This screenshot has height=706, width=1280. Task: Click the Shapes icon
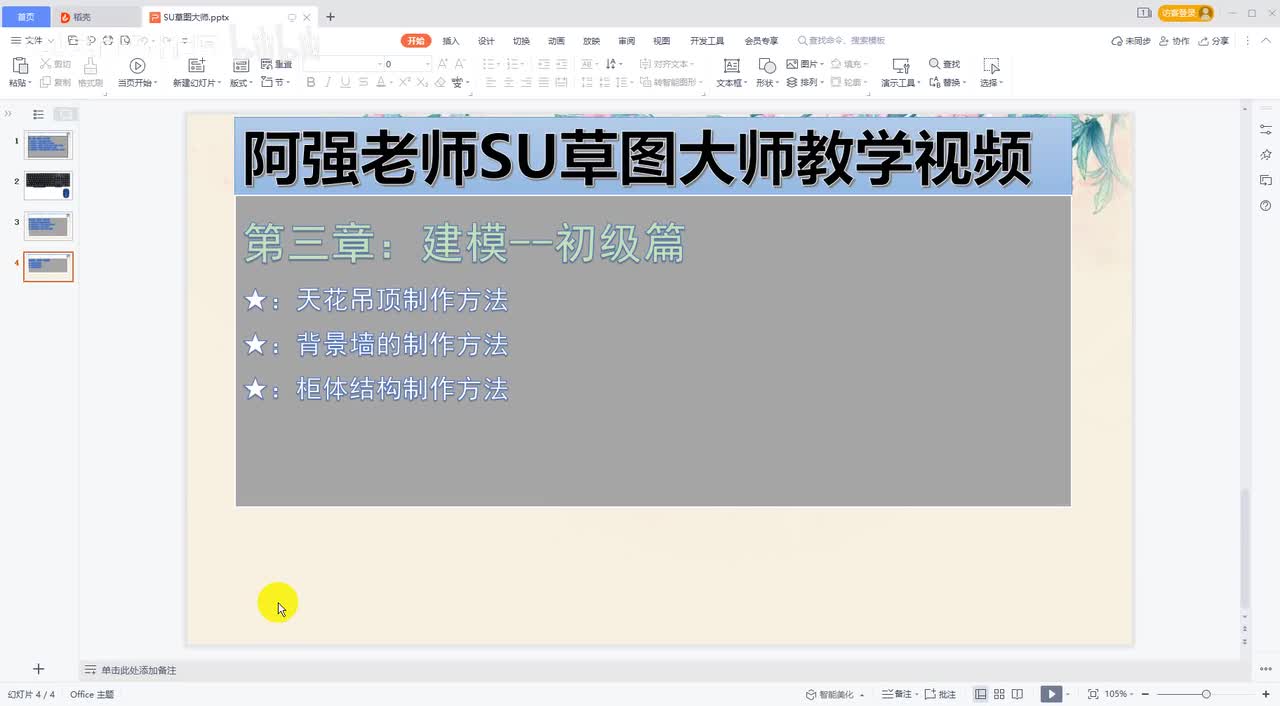point(767,66)
